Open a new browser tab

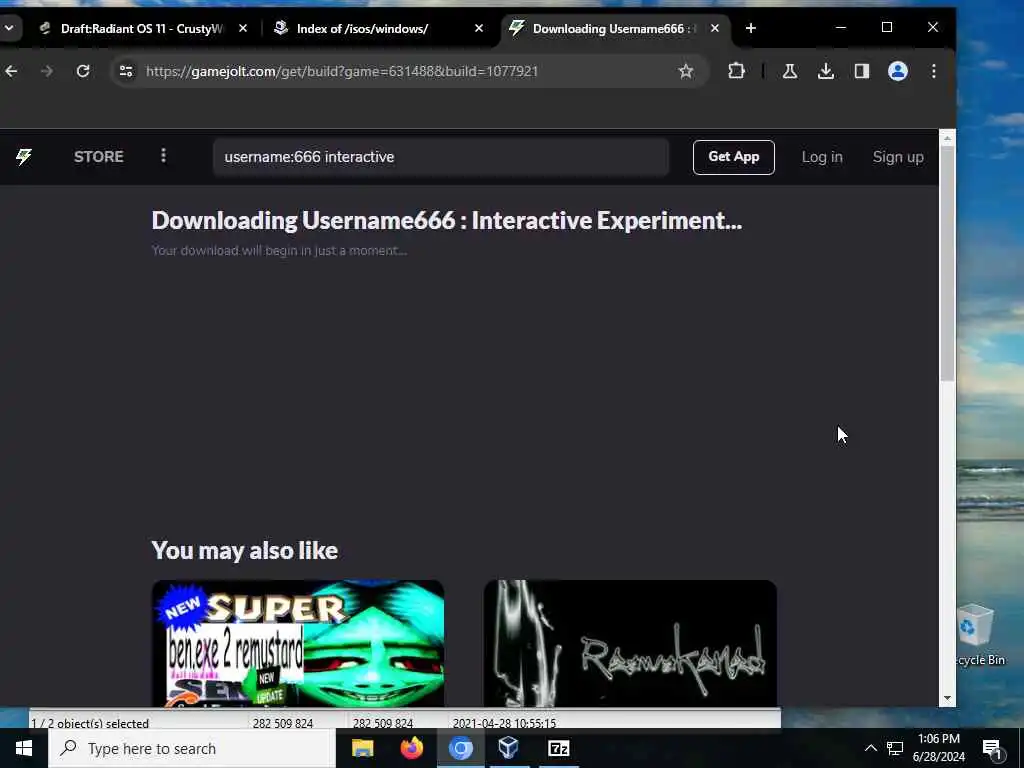(x=750, y=28)
